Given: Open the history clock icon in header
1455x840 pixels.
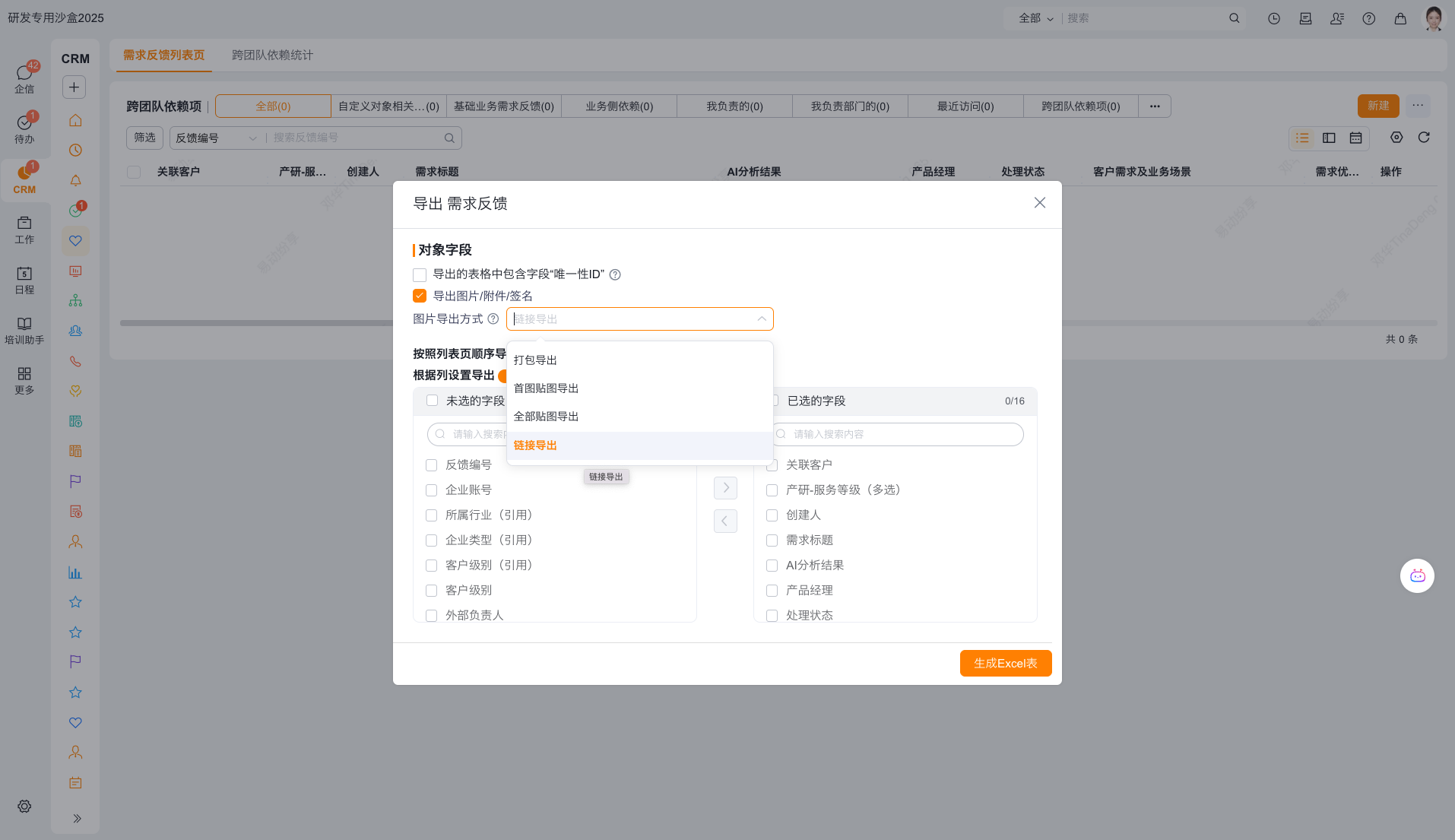Looking at the screenshot, I should [x=1274, y=18].
